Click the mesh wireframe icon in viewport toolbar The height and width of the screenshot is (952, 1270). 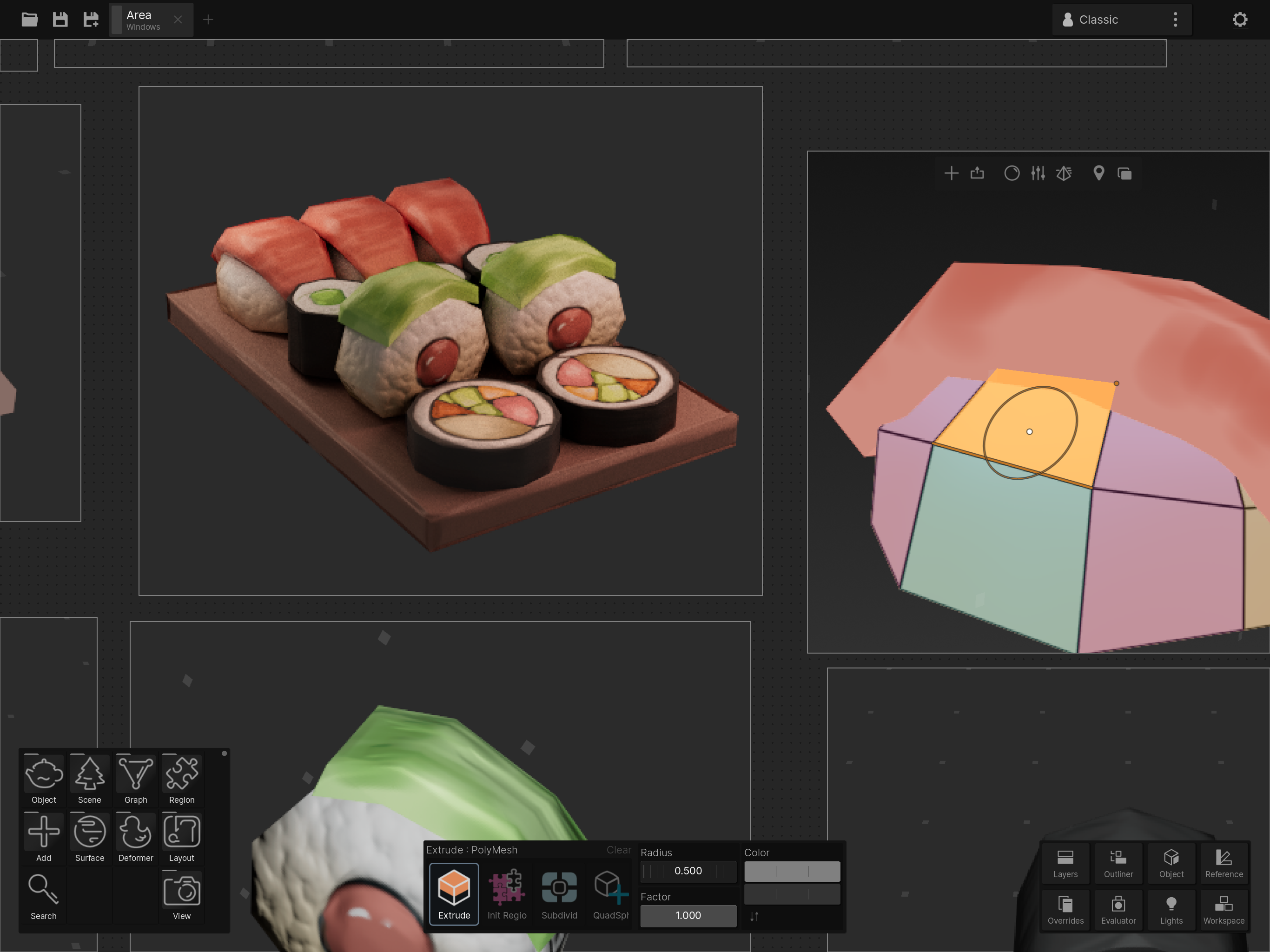1064,173
